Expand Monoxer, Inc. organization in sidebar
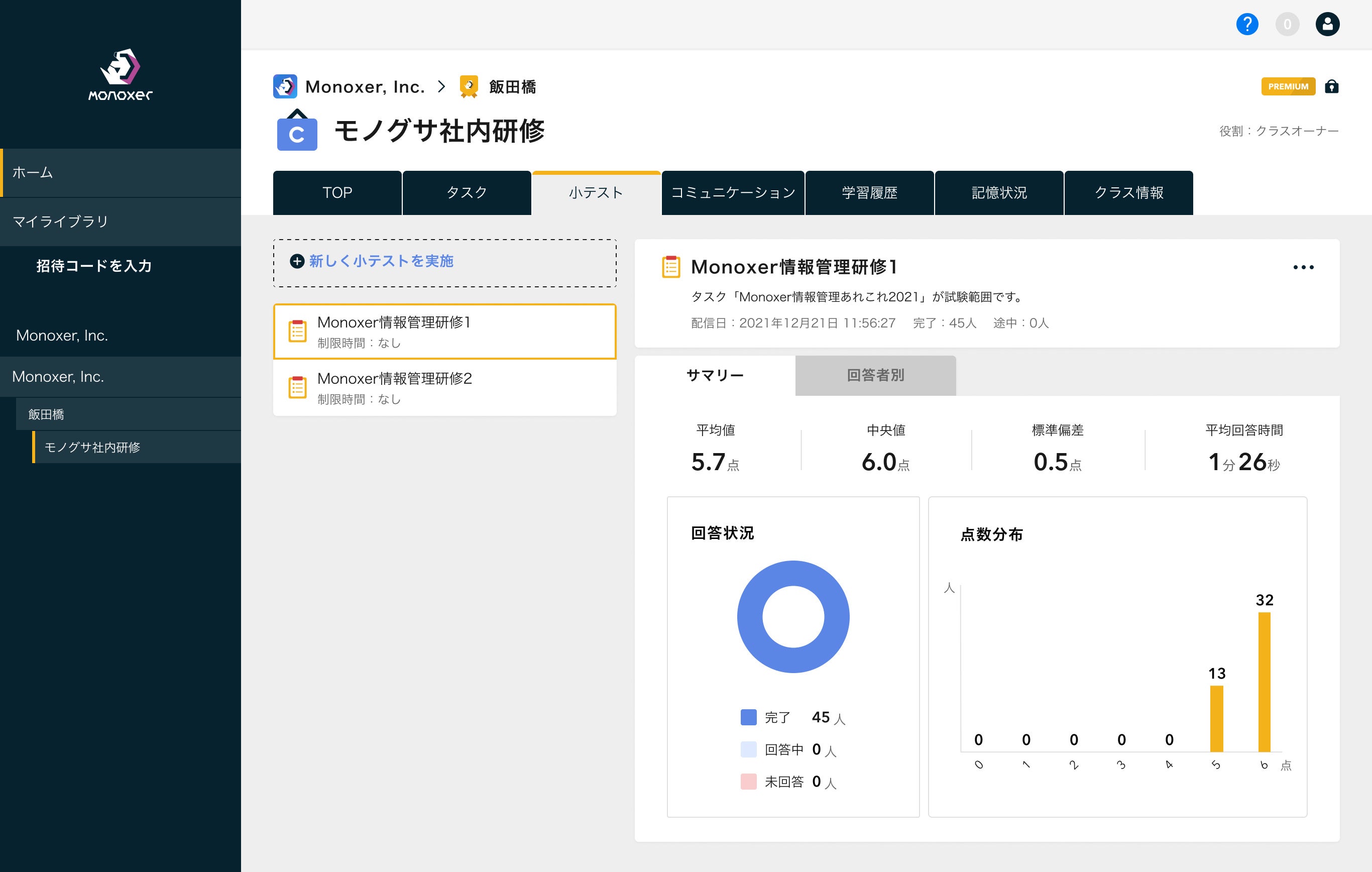 58,377
